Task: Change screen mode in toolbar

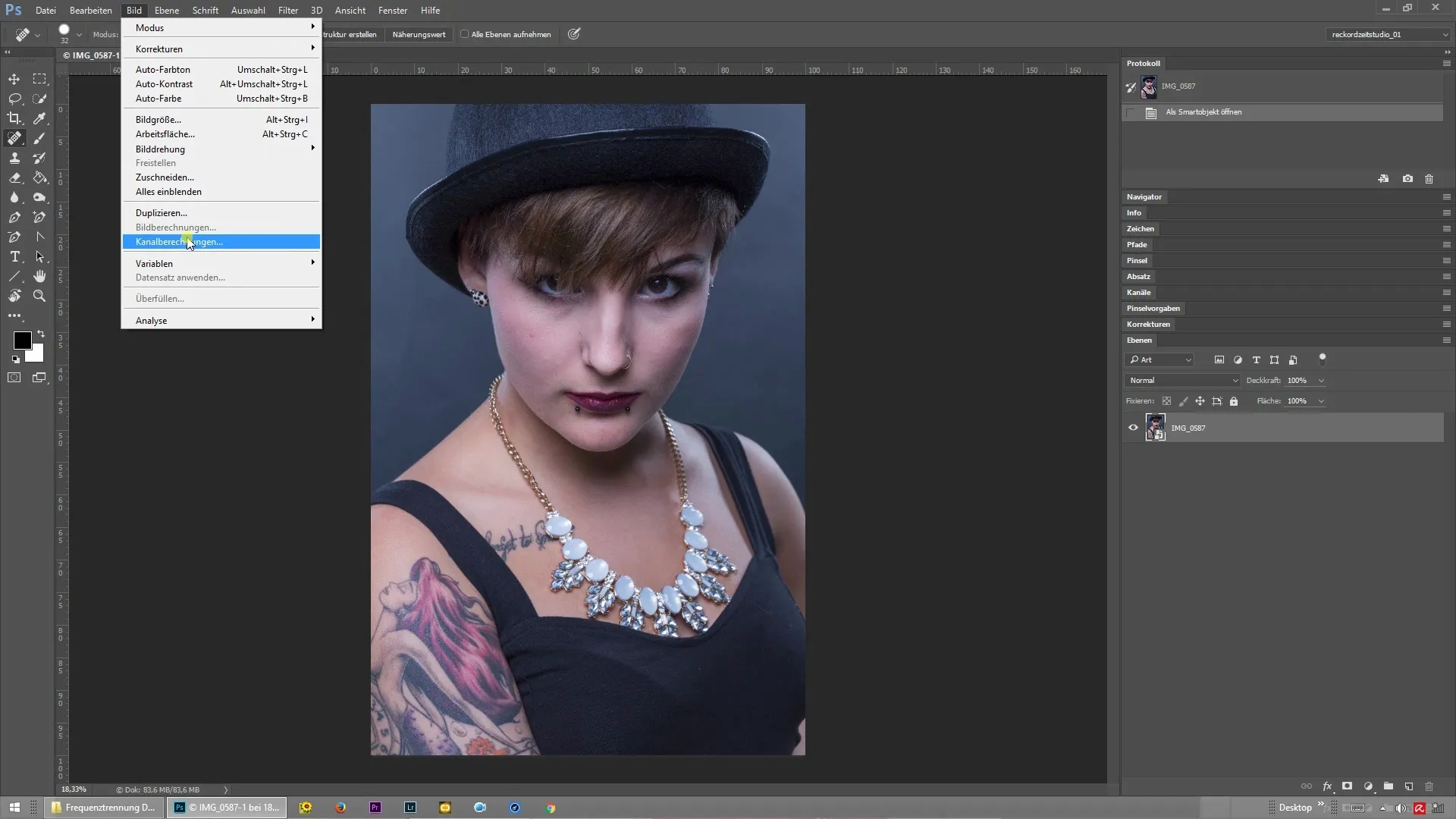Action: pos(39,378)
